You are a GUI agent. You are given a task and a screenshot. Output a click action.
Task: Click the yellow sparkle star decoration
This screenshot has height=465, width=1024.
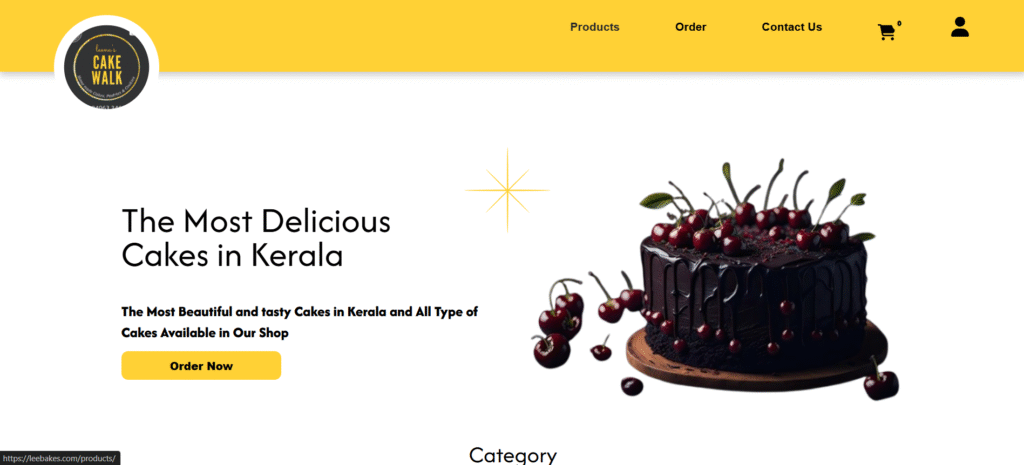click(x=507, y=190)
